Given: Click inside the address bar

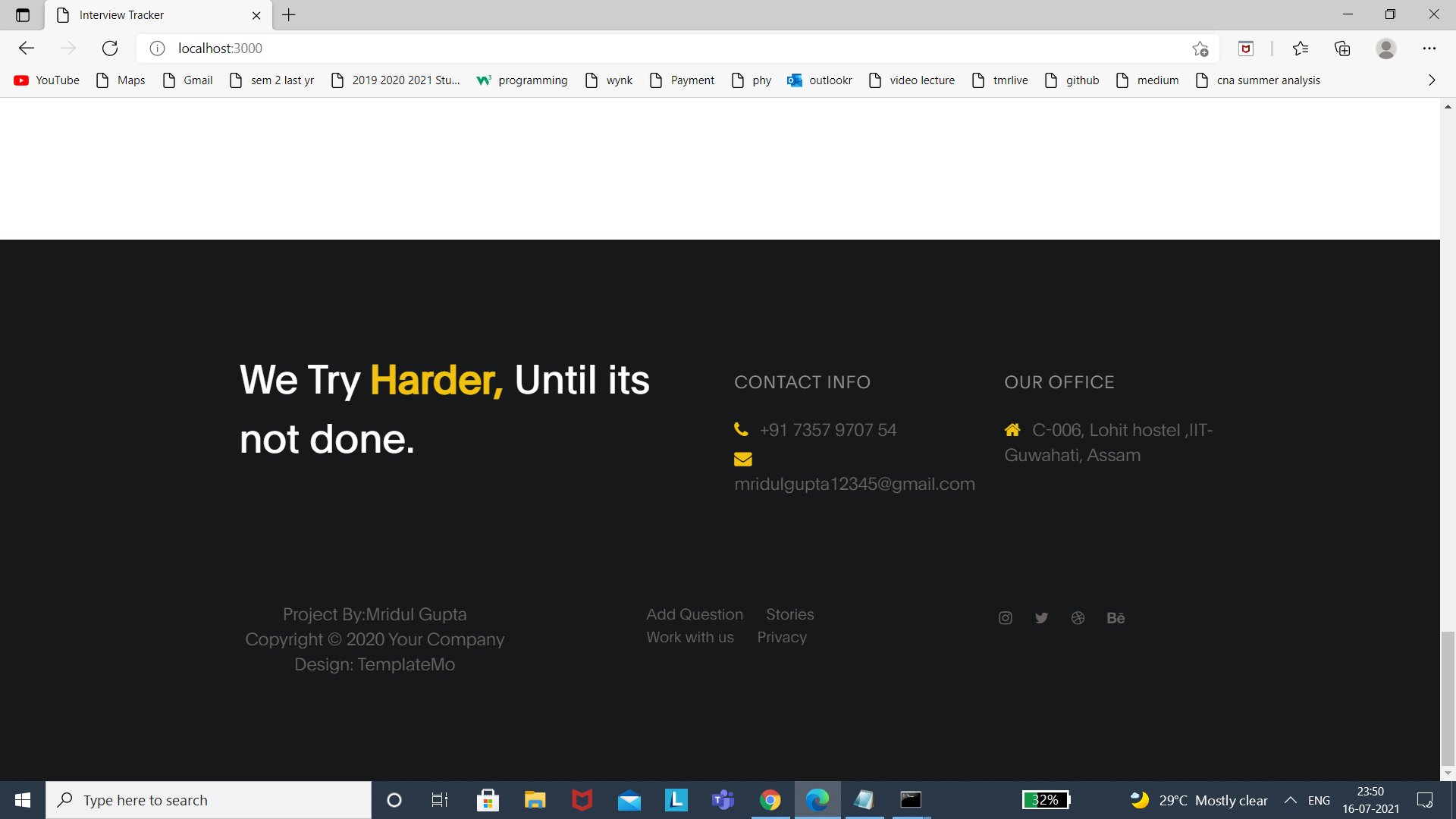Looking at the screenshot, I should coord(455,48).
